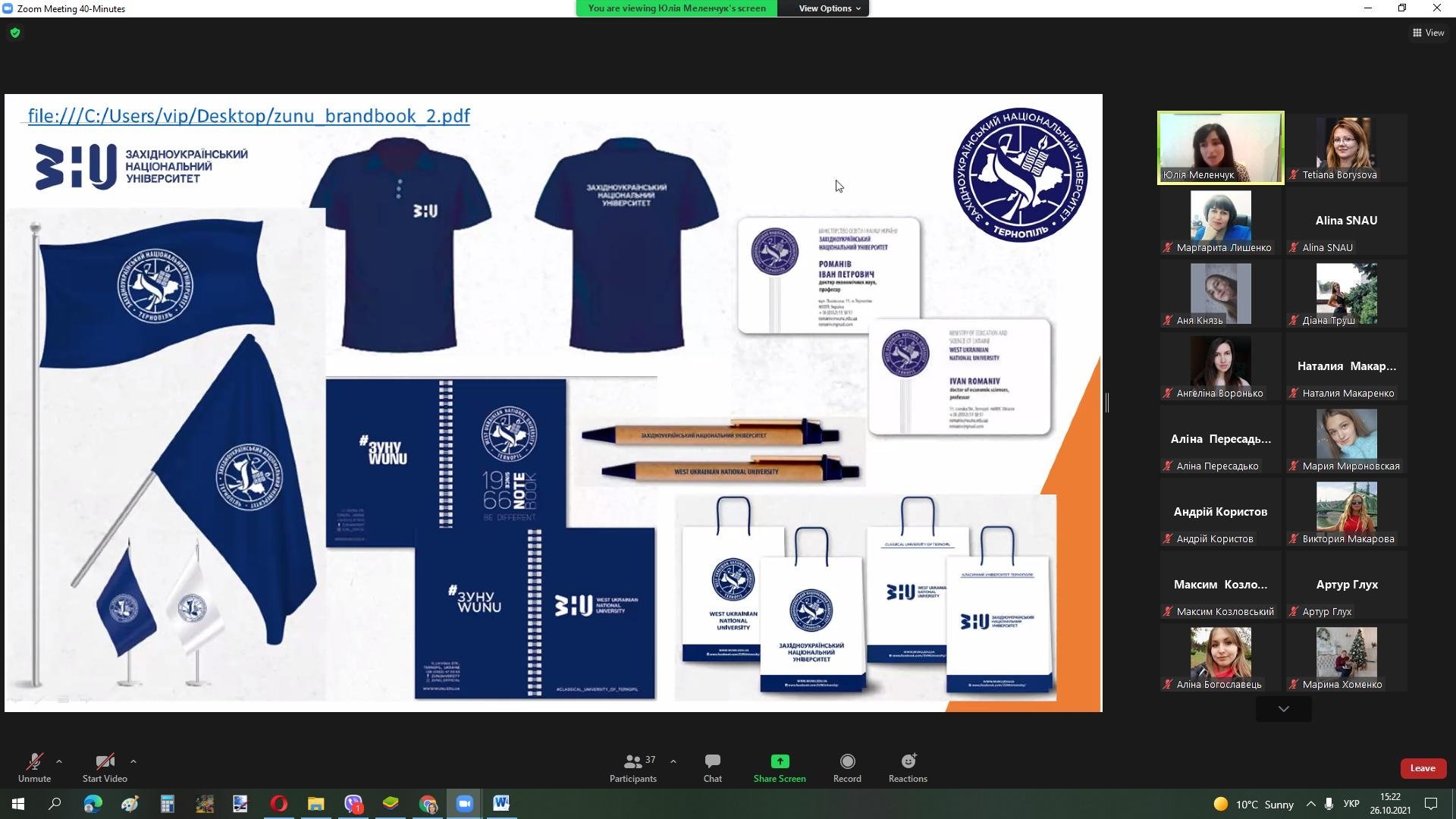1456x819 pixels.
Task: Open video options arrow next to Start Video
Action: pyautogui.click(x=133, y=761)
